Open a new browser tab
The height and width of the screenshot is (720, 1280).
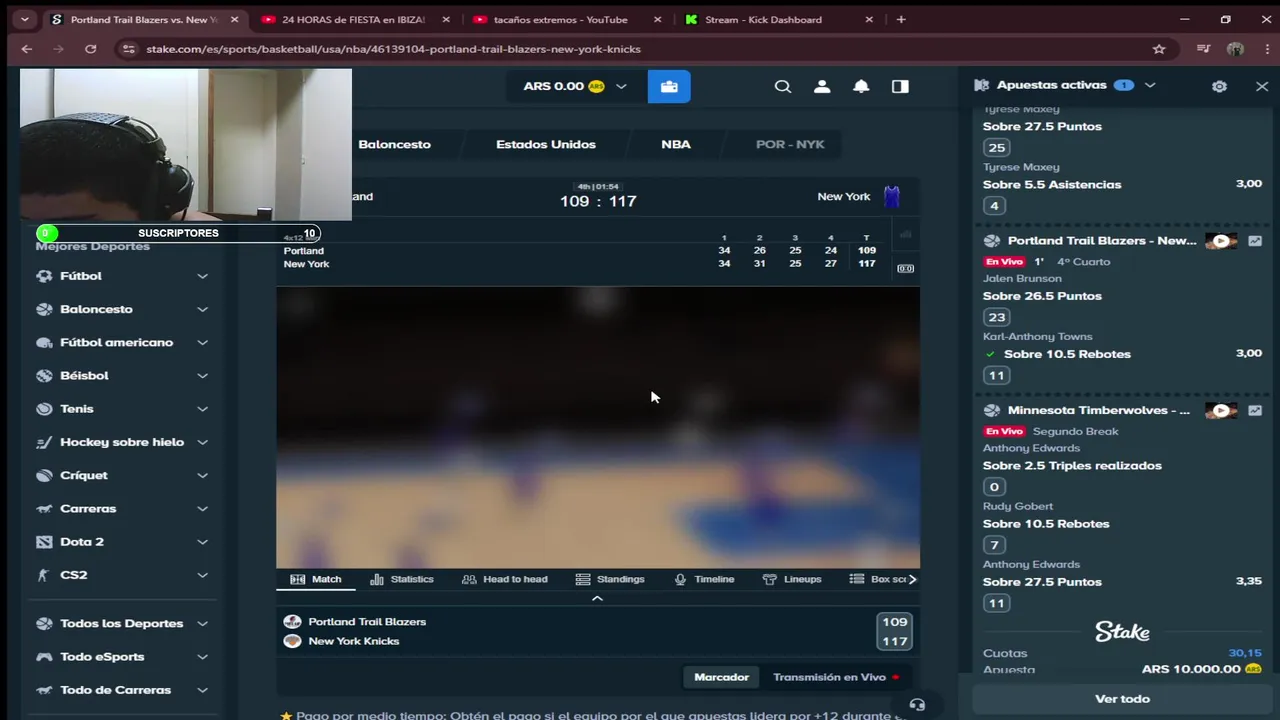(901, 19)
